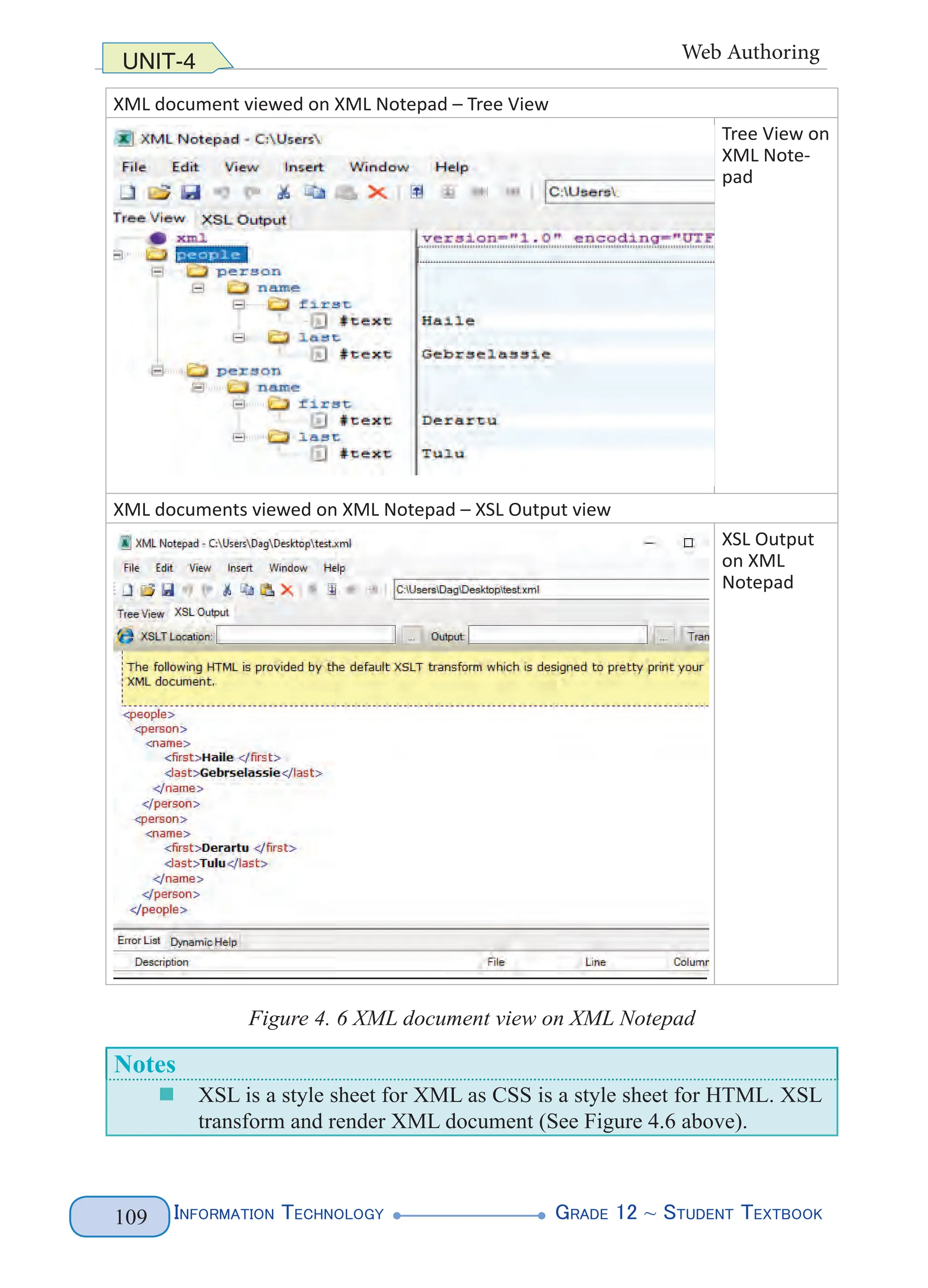Select the Dynamic Help tab

pos(203,942)
